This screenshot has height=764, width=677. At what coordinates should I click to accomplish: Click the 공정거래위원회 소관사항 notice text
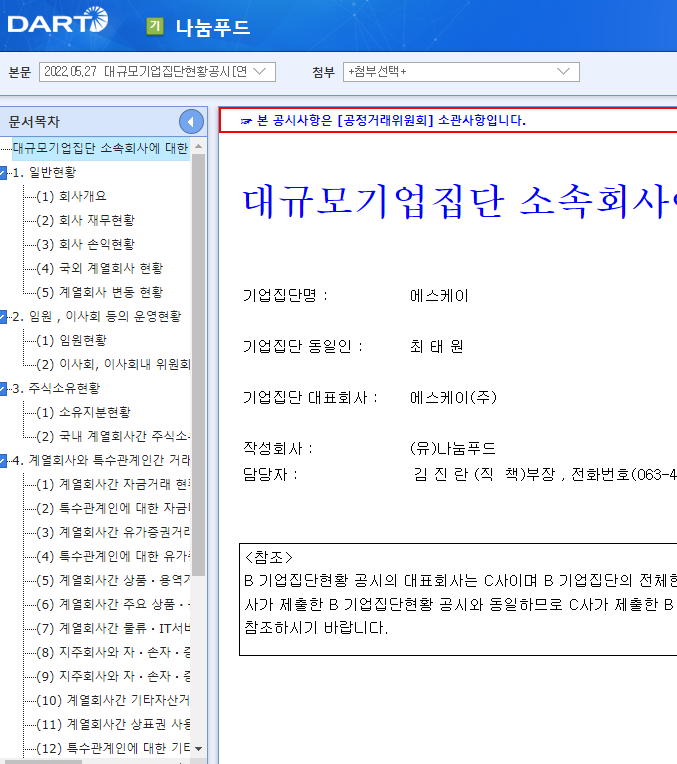point(391,120)
